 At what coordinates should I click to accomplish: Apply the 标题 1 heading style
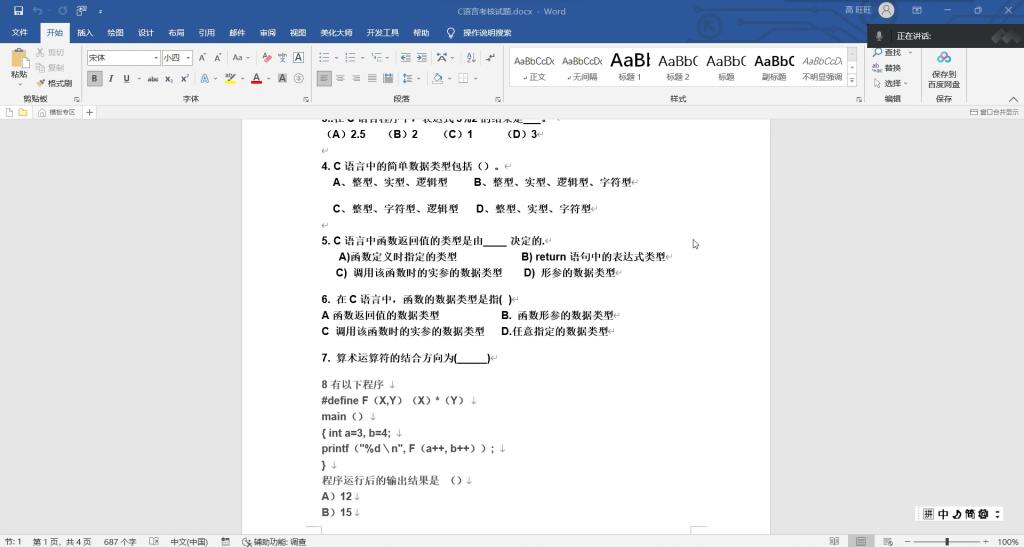click(630, 66)
